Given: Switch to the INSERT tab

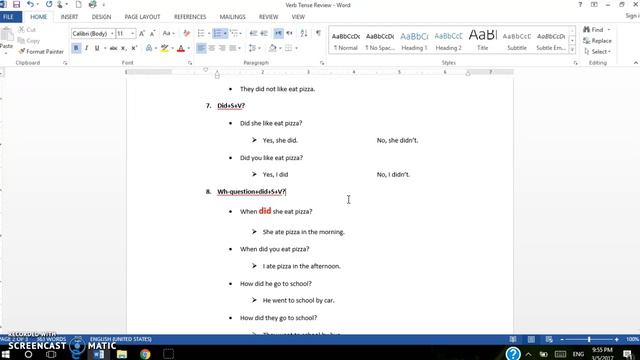Looking at the screenshot, I should [69, 17].
